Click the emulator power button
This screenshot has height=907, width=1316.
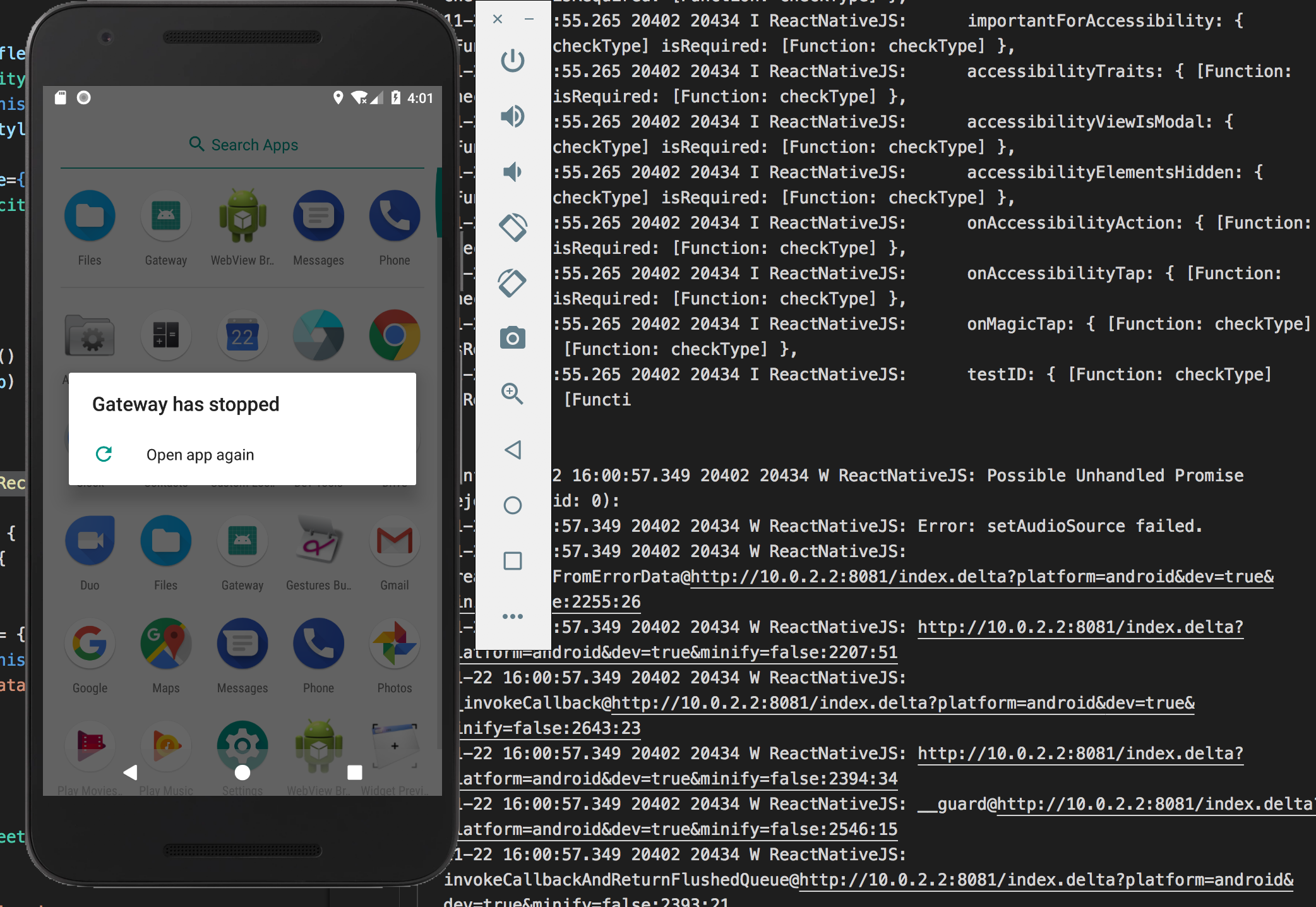(512, 61)
